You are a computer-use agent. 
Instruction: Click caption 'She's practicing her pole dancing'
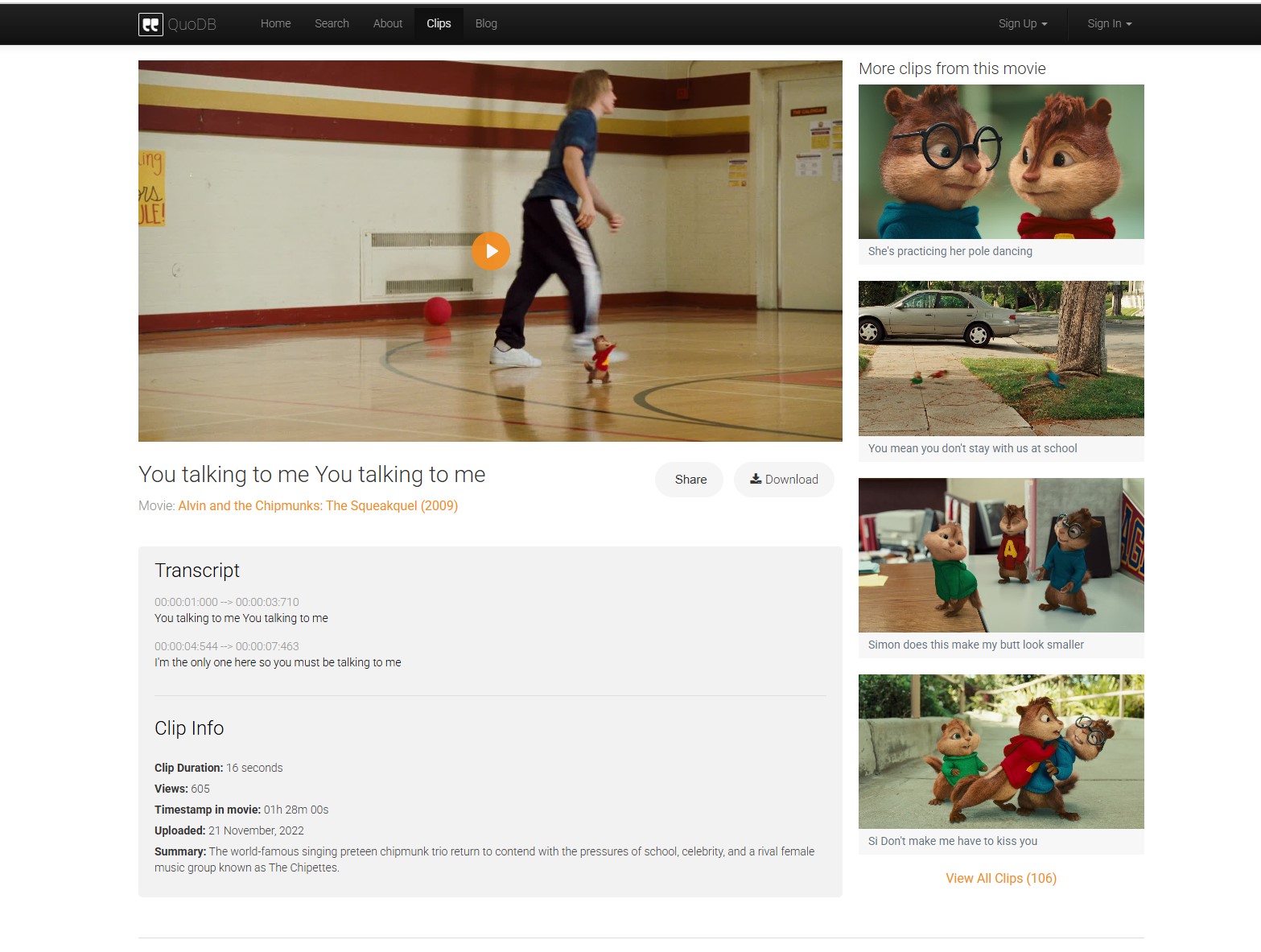point(950,251)
